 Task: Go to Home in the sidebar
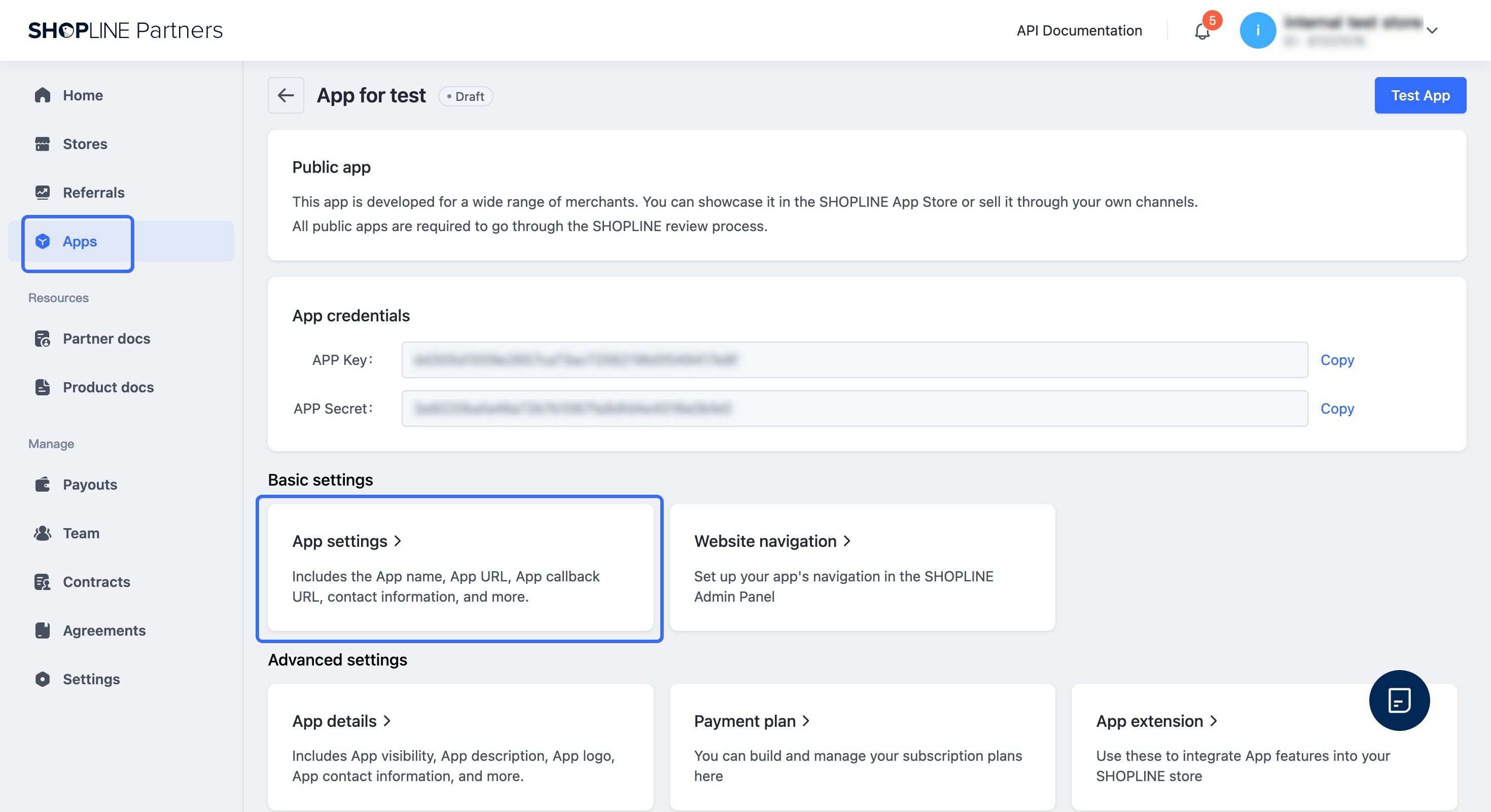83,95
